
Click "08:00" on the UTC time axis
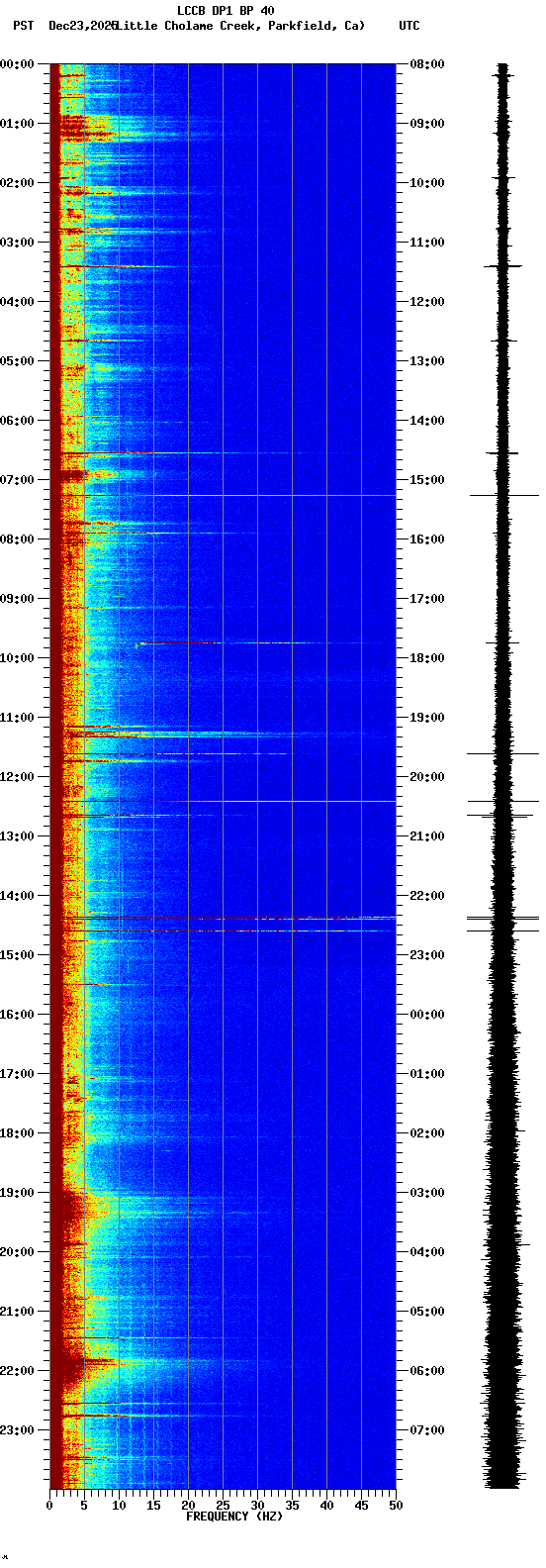tap(427, 64)
